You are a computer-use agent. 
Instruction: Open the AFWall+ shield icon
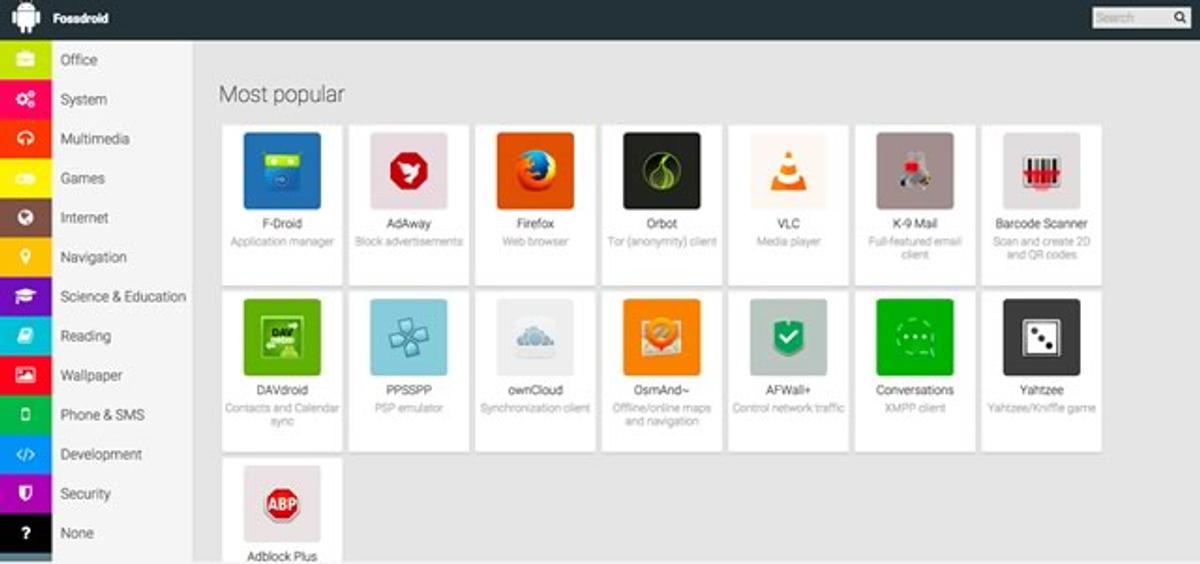[788, 337]
